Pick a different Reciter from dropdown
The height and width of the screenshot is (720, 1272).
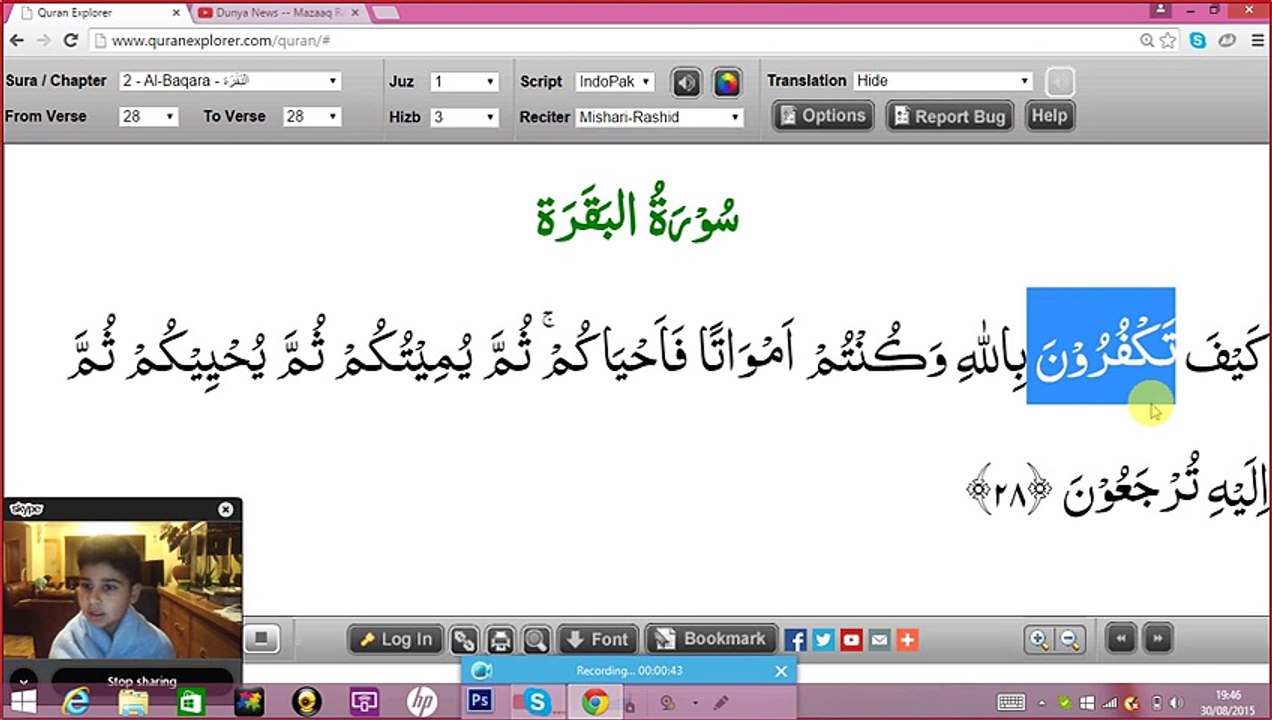click(x=659, y=117)
